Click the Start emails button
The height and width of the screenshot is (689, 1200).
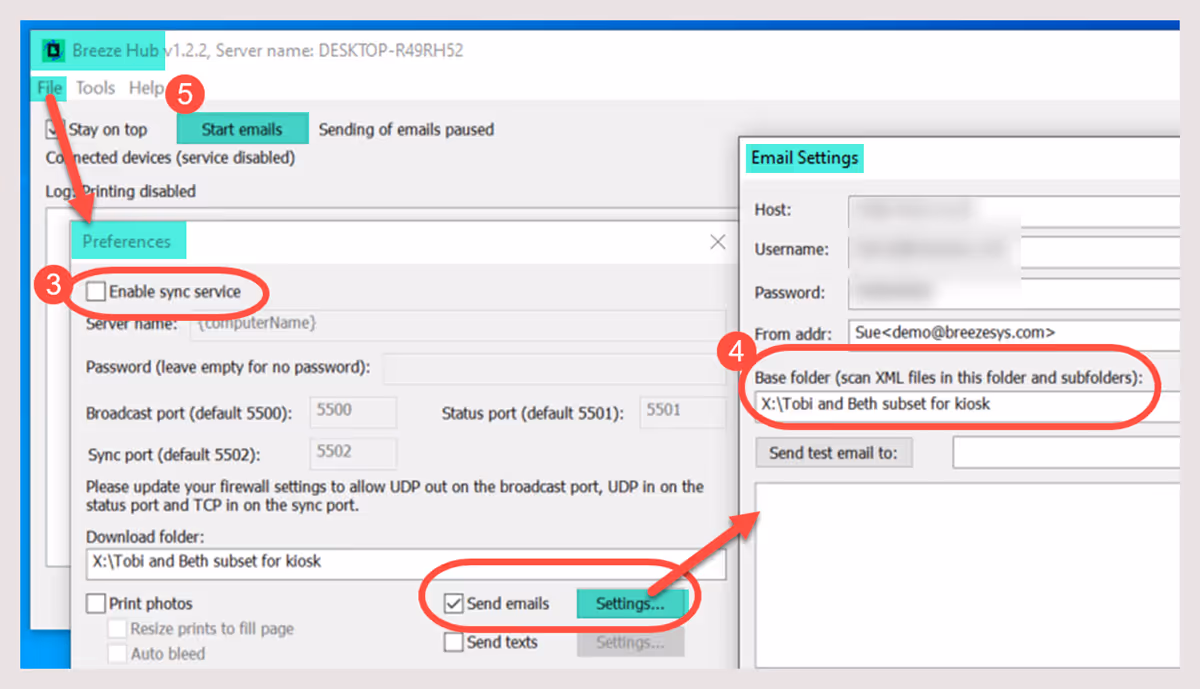[242, 129]
